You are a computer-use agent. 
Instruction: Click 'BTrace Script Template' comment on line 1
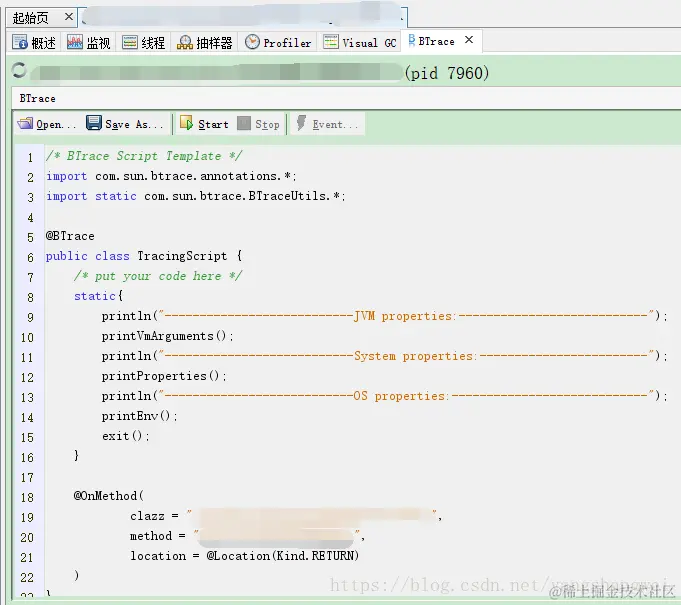(x=144, y=156)
